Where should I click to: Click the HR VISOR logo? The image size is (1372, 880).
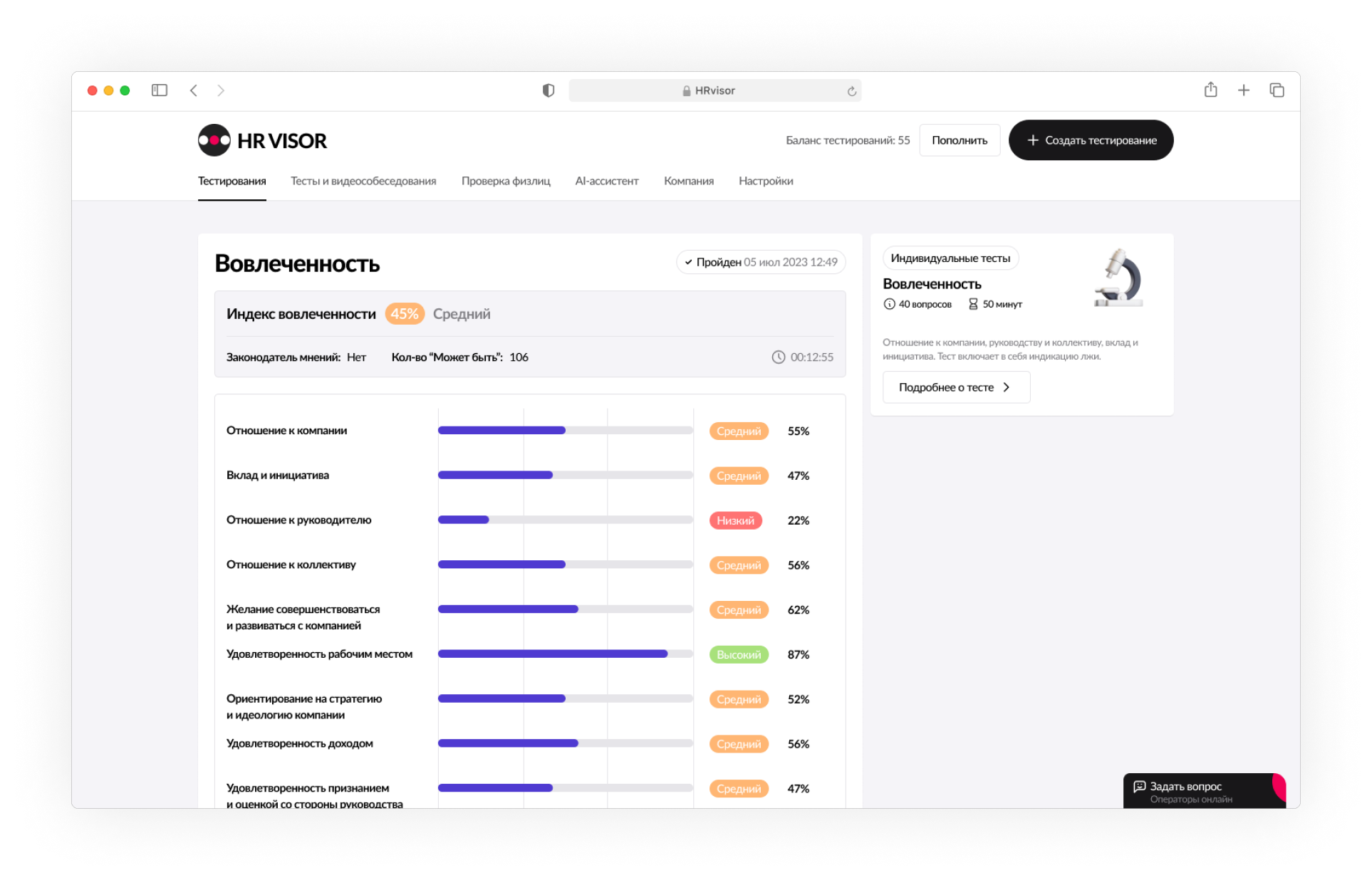point(262,140)
